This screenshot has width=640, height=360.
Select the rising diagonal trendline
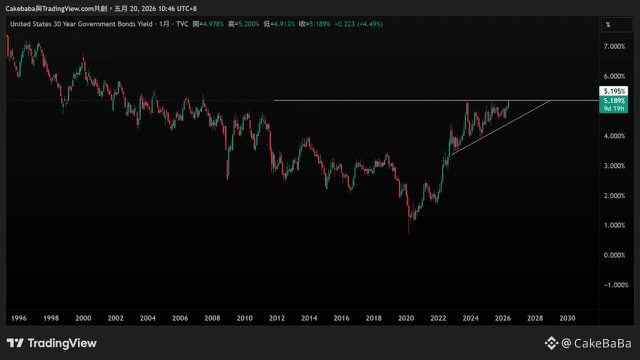500,127
